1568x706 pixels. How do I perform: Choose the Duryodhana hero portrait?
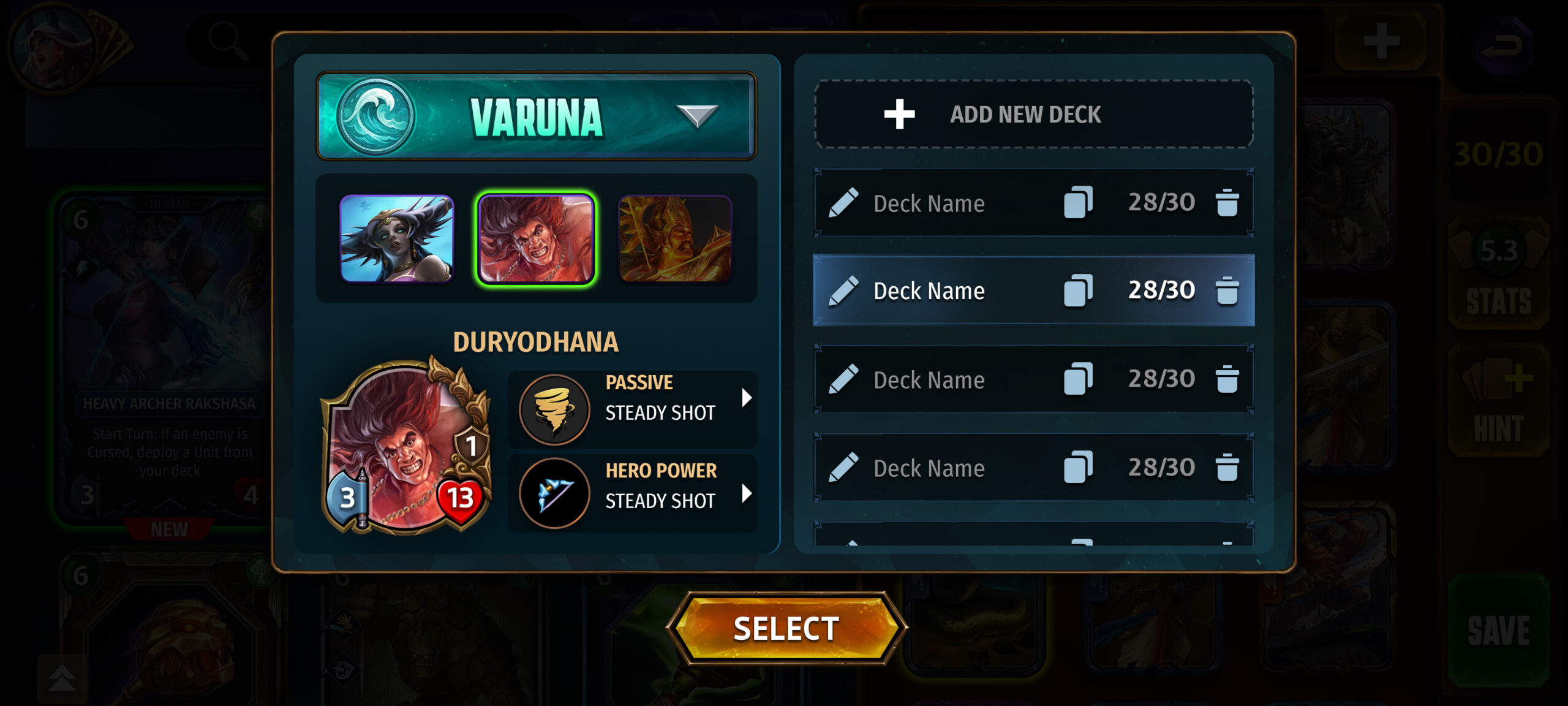coord(536,238)
